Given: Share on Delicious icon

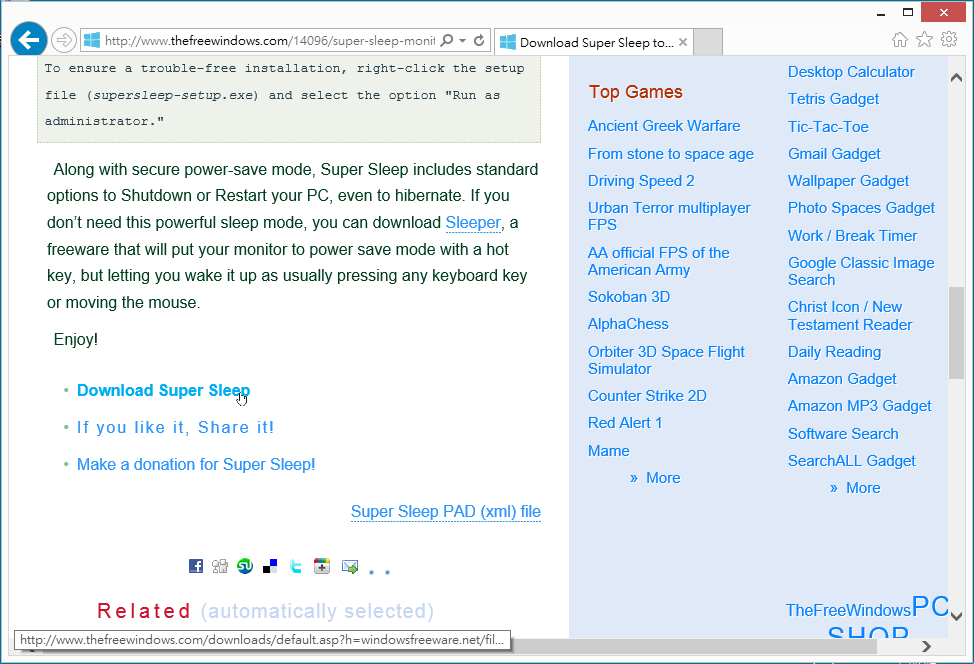Looking at the screenshot, I should pos(270,566).
